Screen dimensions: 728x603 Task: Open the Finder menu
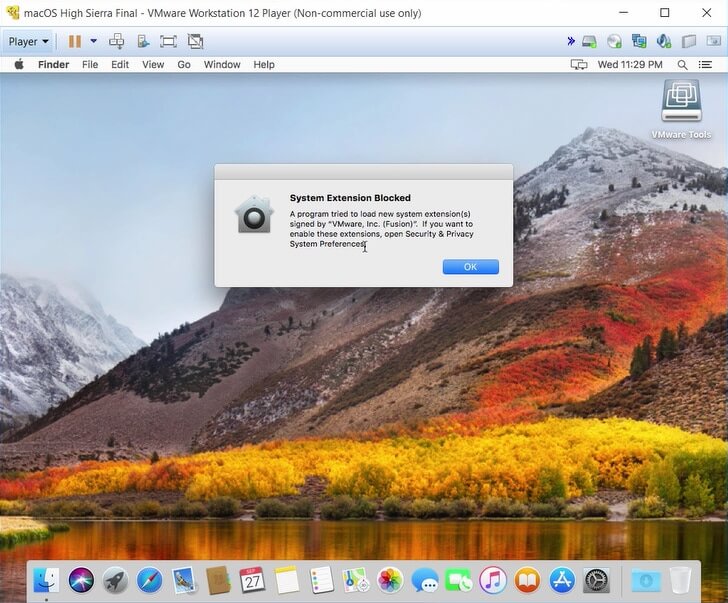click(53, 65)
